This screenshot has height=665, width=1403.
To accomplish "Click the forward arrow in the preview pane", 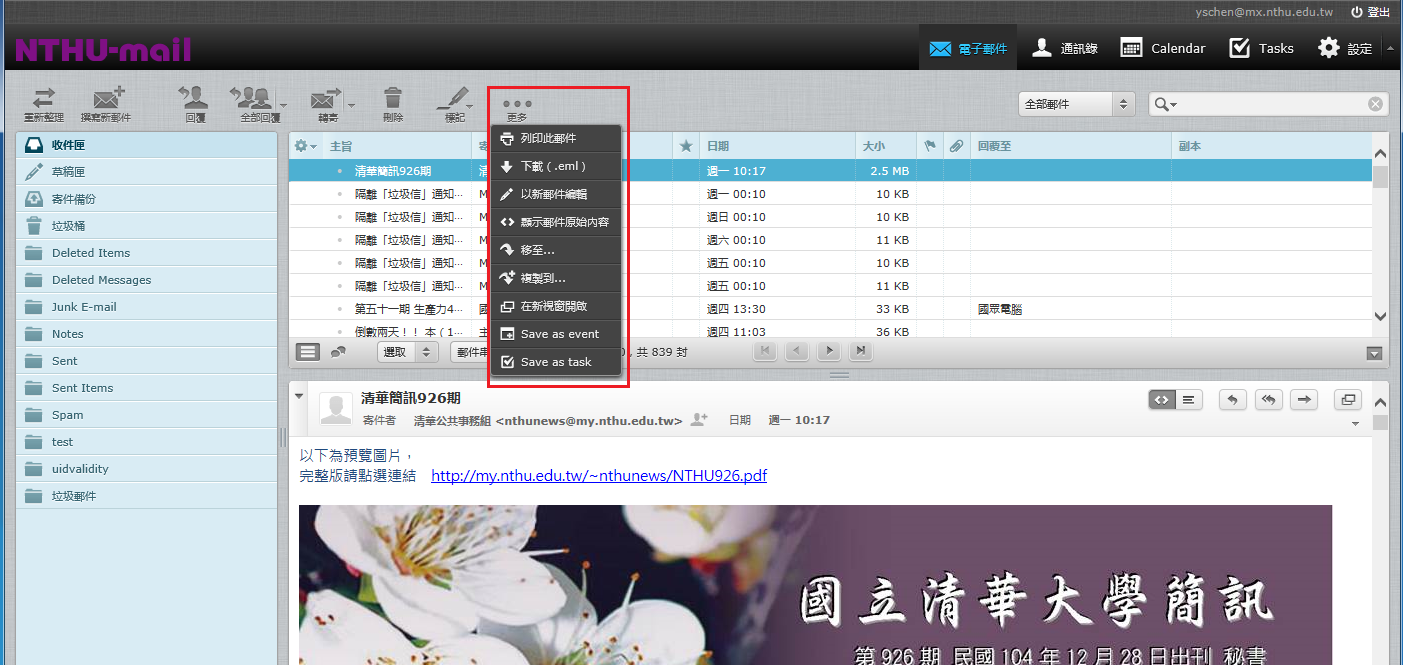I will 1304,400.
